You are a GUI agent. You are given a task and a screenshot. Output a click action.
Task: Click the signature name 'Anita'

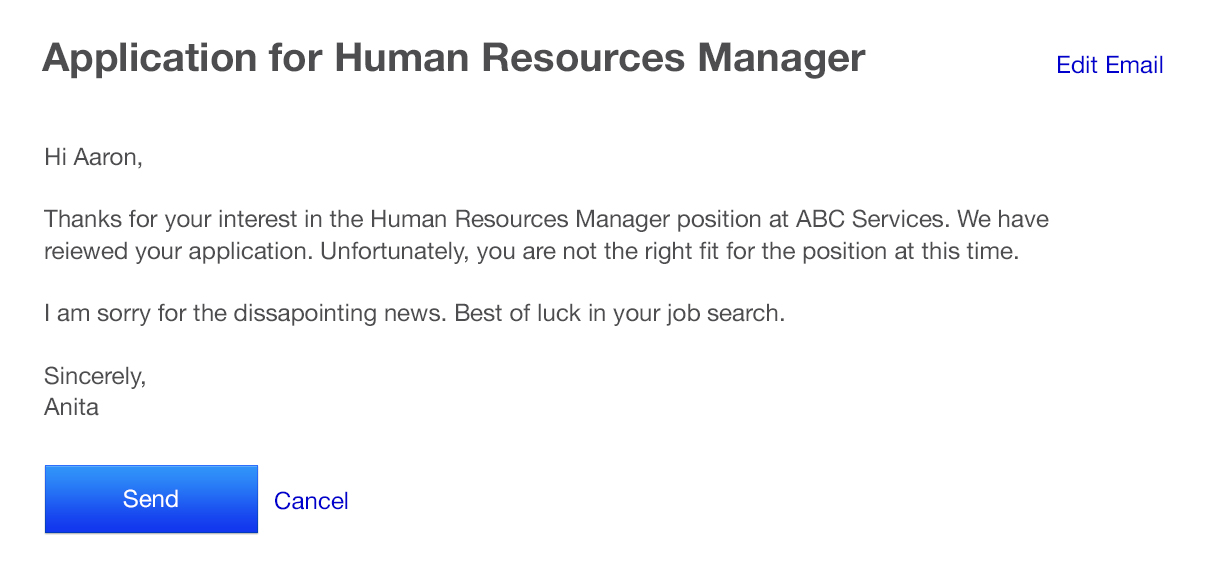pyautogui.click(x=71, y=407)
